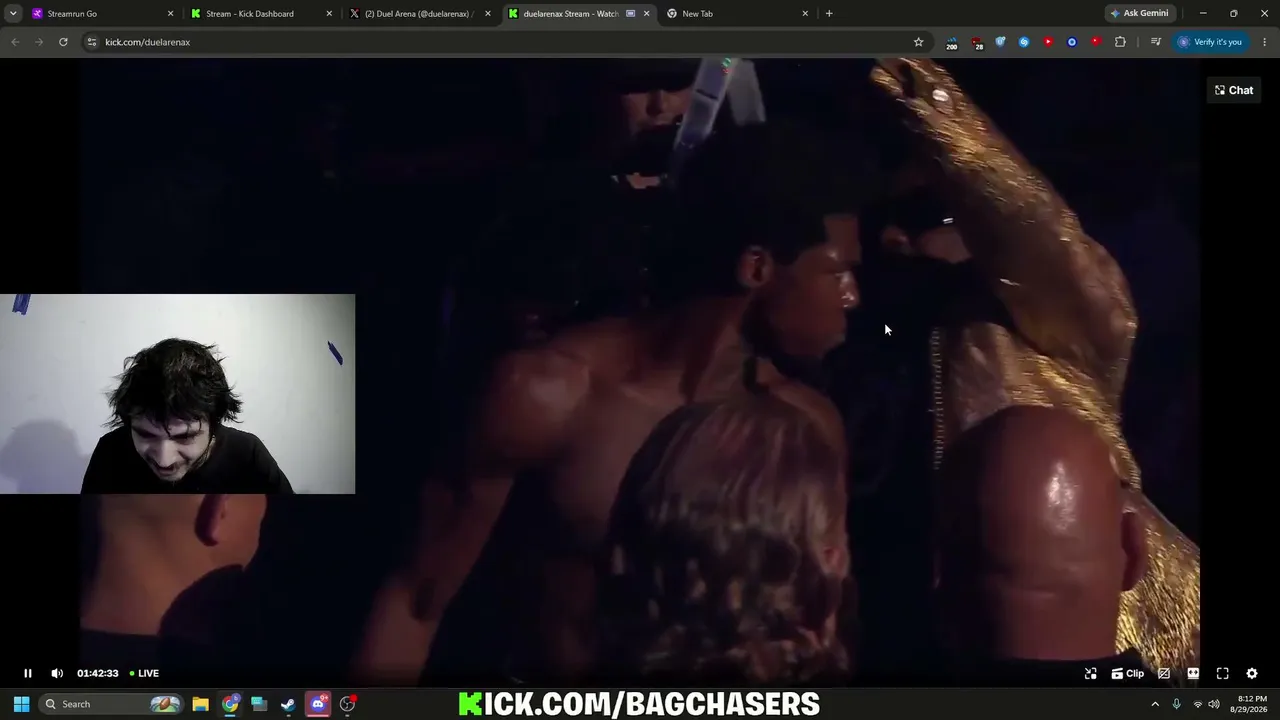The image size is (1280, 720).
Task: Expand the tab search dropdown
Action: pos(13,14)
